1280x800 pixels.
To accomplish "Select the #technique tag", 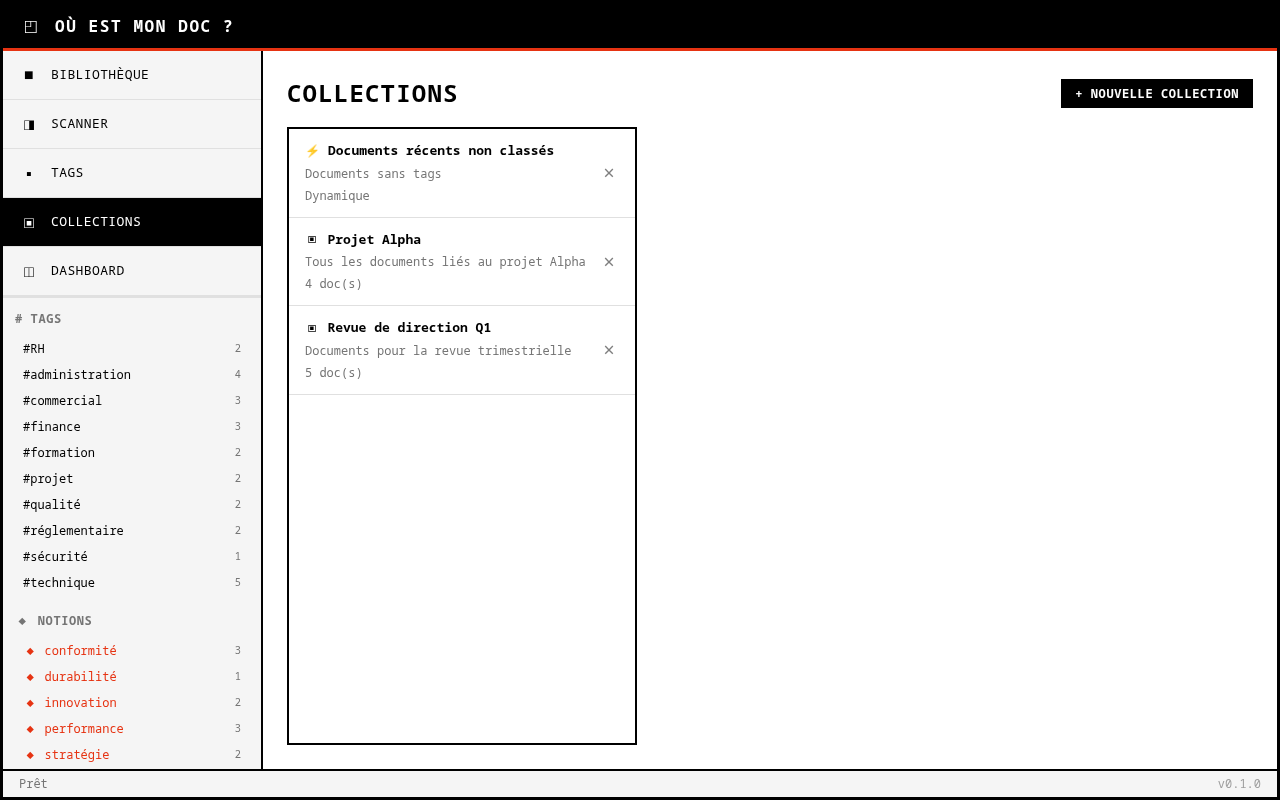I will (x=58, y=582).
